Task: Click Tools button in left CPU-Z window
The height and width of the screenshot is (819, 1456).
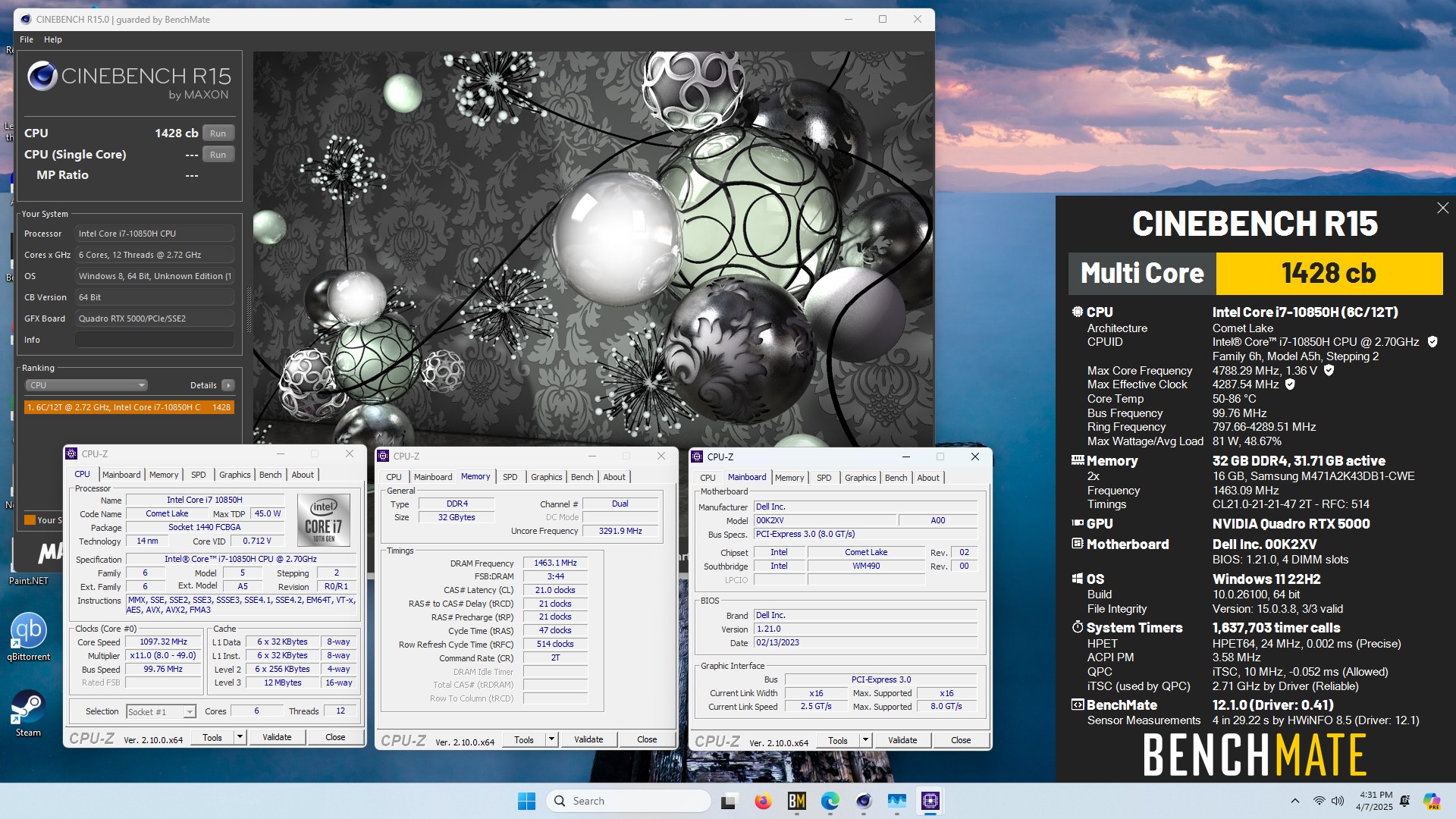Action: click(212, 737)
